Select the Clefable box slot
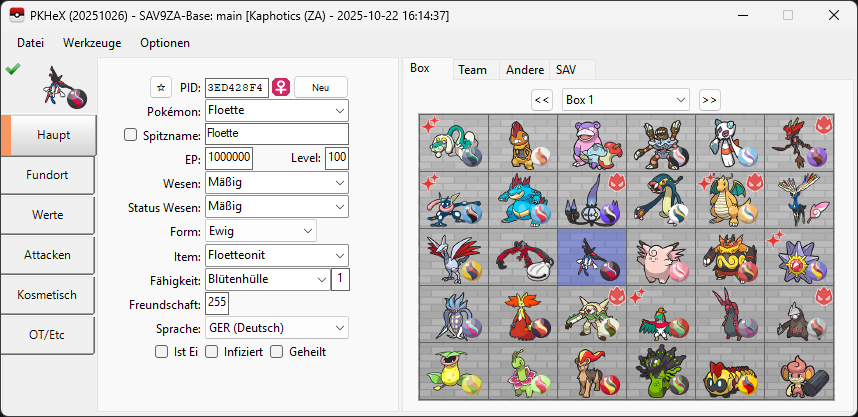 click(661, 257)
